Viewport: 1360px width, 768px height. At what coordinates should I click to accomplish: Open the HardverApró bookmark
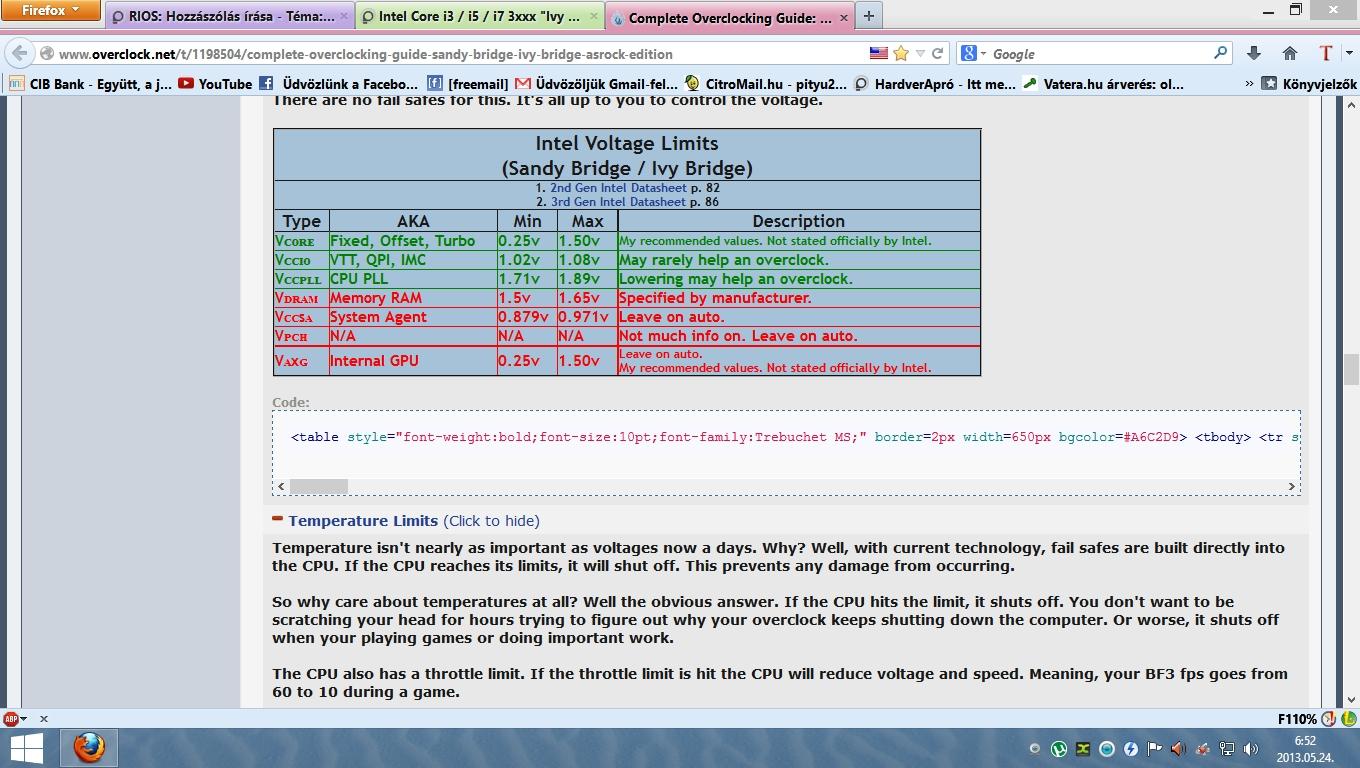935,84
